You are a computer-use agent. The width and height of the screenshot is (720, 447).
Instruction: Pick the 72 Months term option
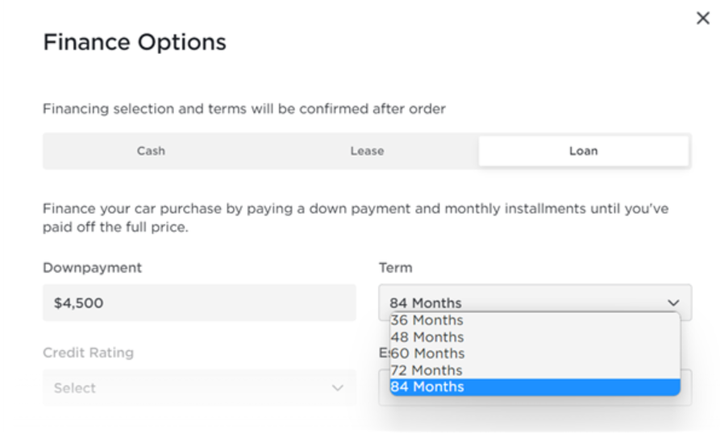click(535, 370)
